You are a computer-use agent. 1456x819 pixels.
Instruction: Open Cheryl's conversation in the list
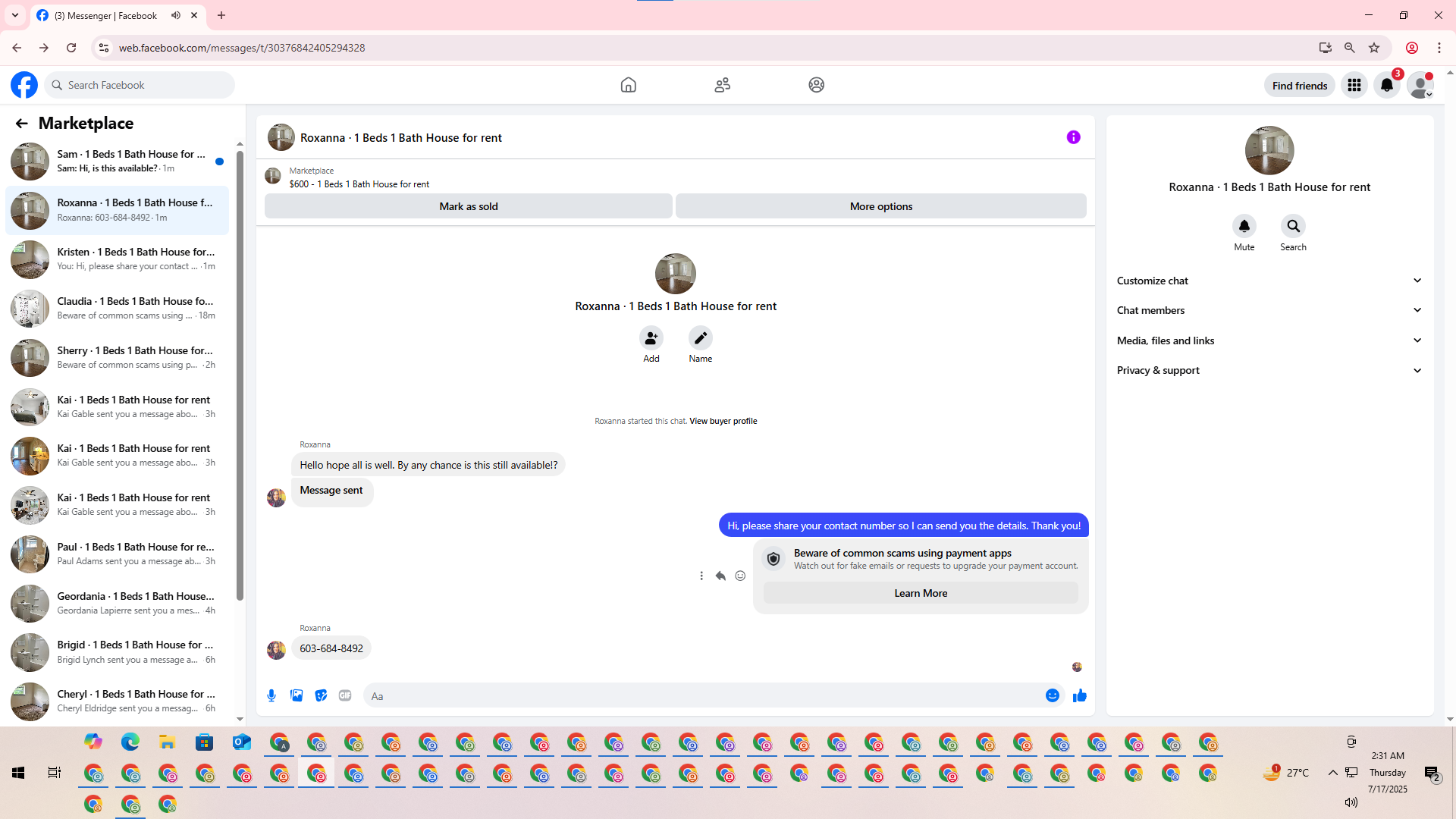click(x=118, y=701)
